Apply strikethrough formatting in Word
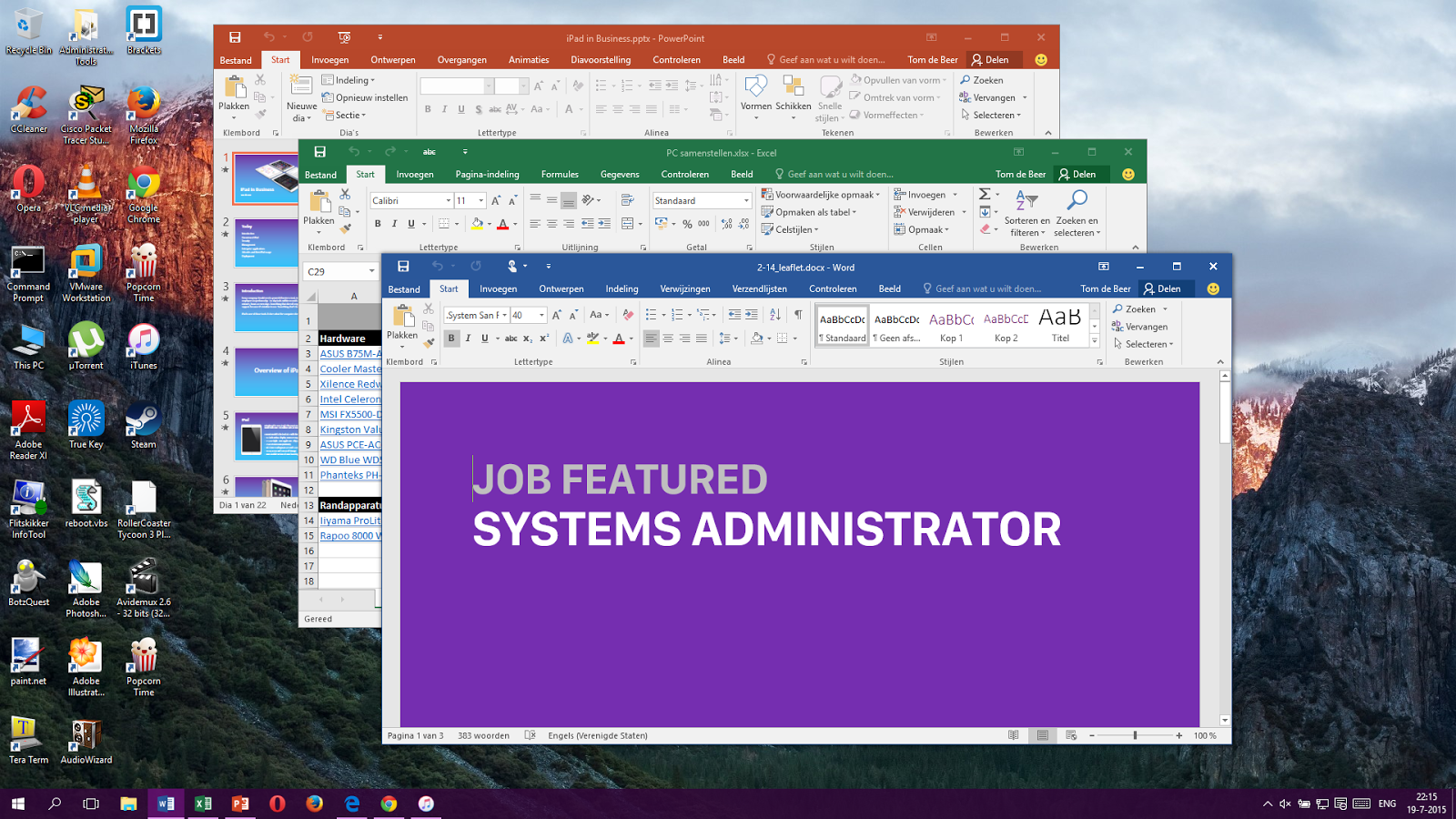Image resolution: width=1456 pixels, height=819 pixels. (511, 337)
